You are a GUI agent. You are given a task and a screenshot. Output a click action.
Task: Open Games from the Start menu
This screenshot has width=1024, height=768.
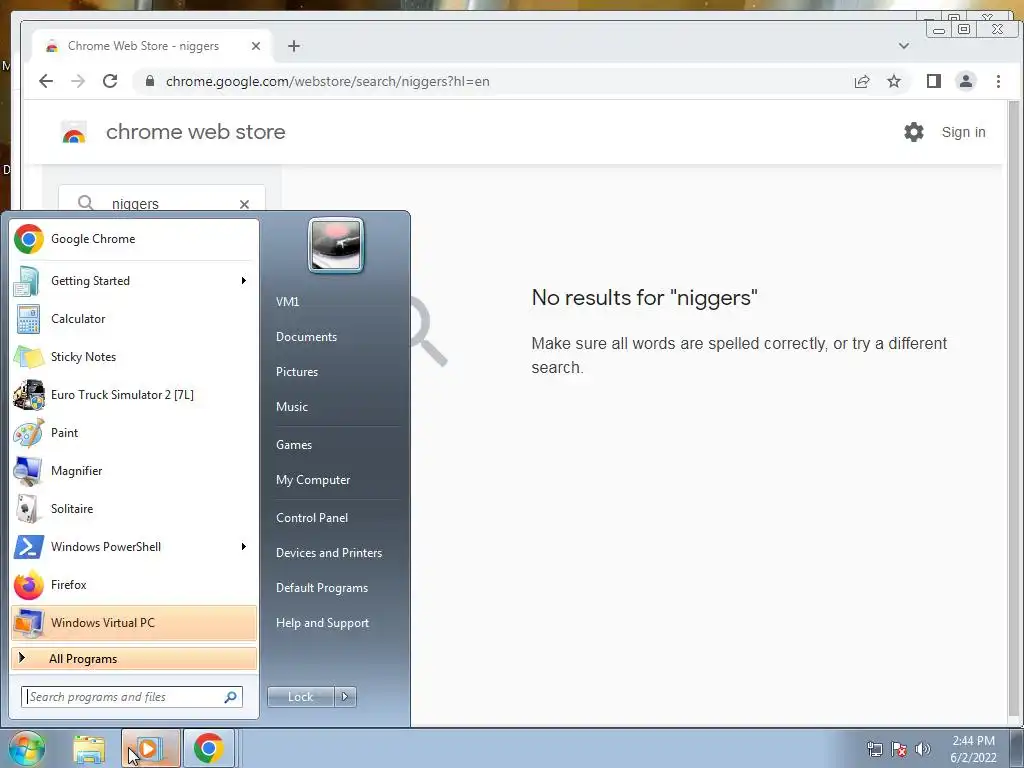coord(294,445)
